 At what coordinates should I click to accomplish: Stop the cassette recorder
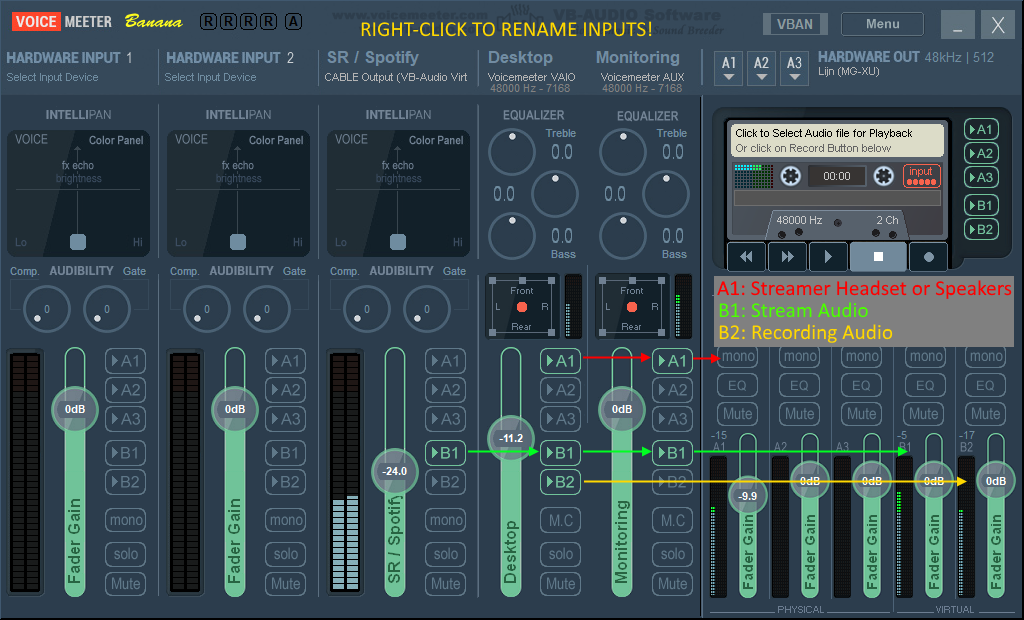pos(878,257)
